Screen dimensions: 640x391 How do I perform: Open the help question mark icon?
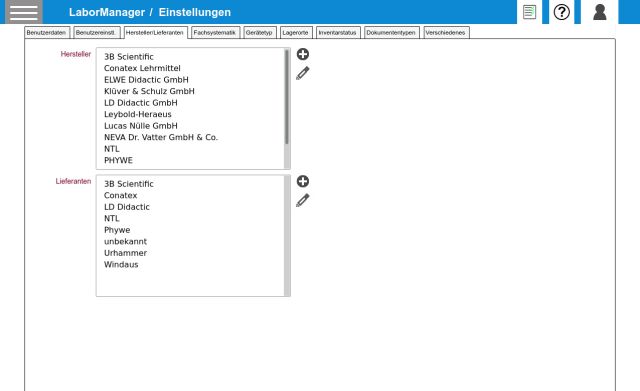click(x=562, y=12)
